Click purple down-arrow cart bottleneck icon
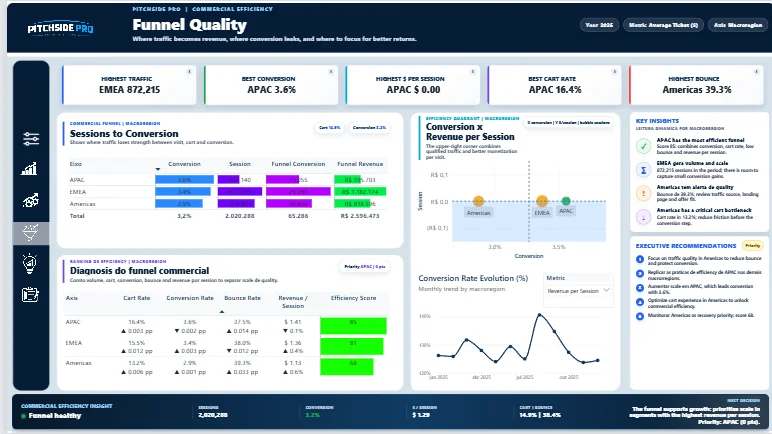 [x=643, y=217]
